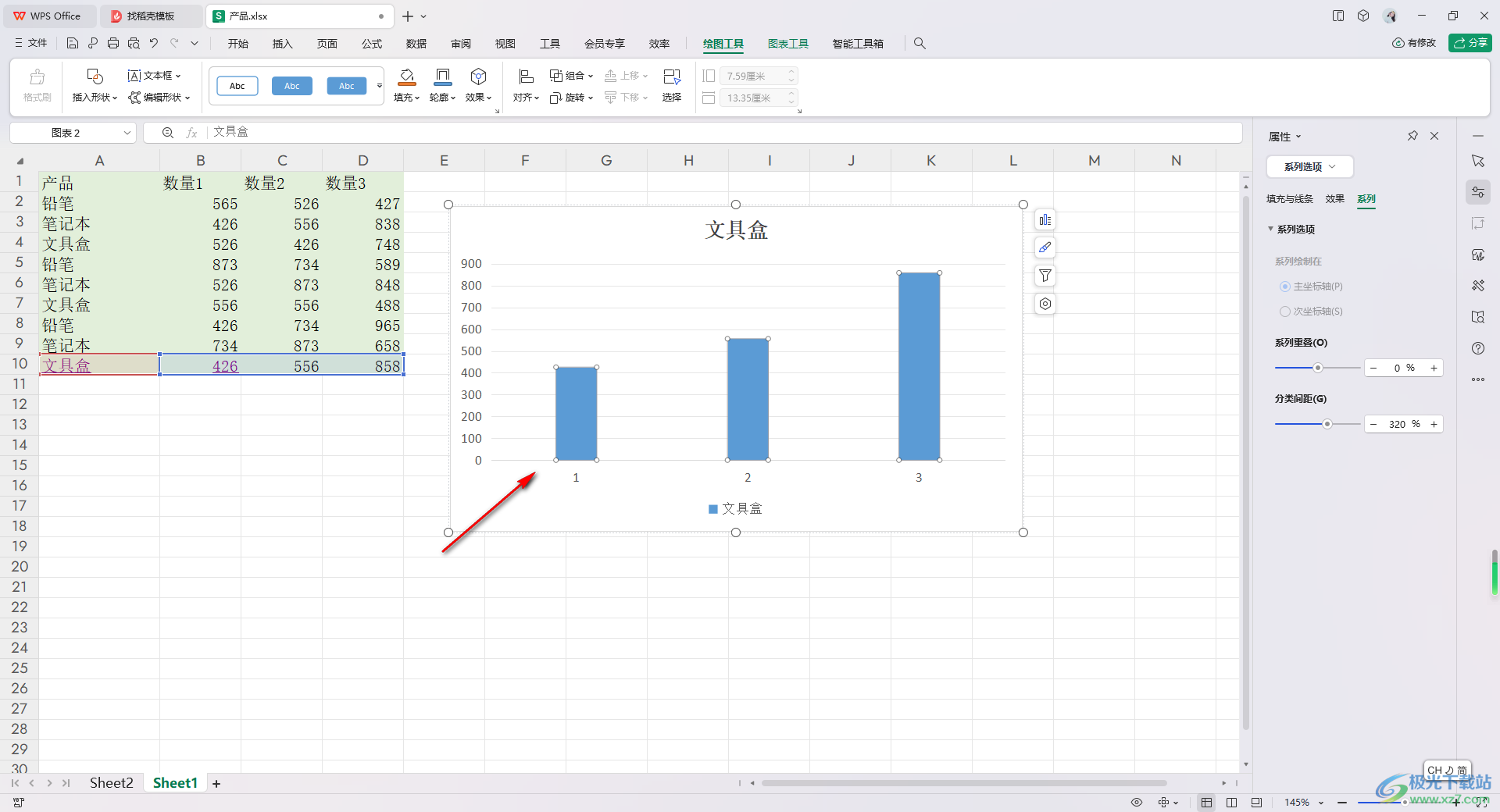Image resolution: width=1500 pixels, height=812 pixels.
Task: Click the Format Painter icon
Action: tap(37, 86)
